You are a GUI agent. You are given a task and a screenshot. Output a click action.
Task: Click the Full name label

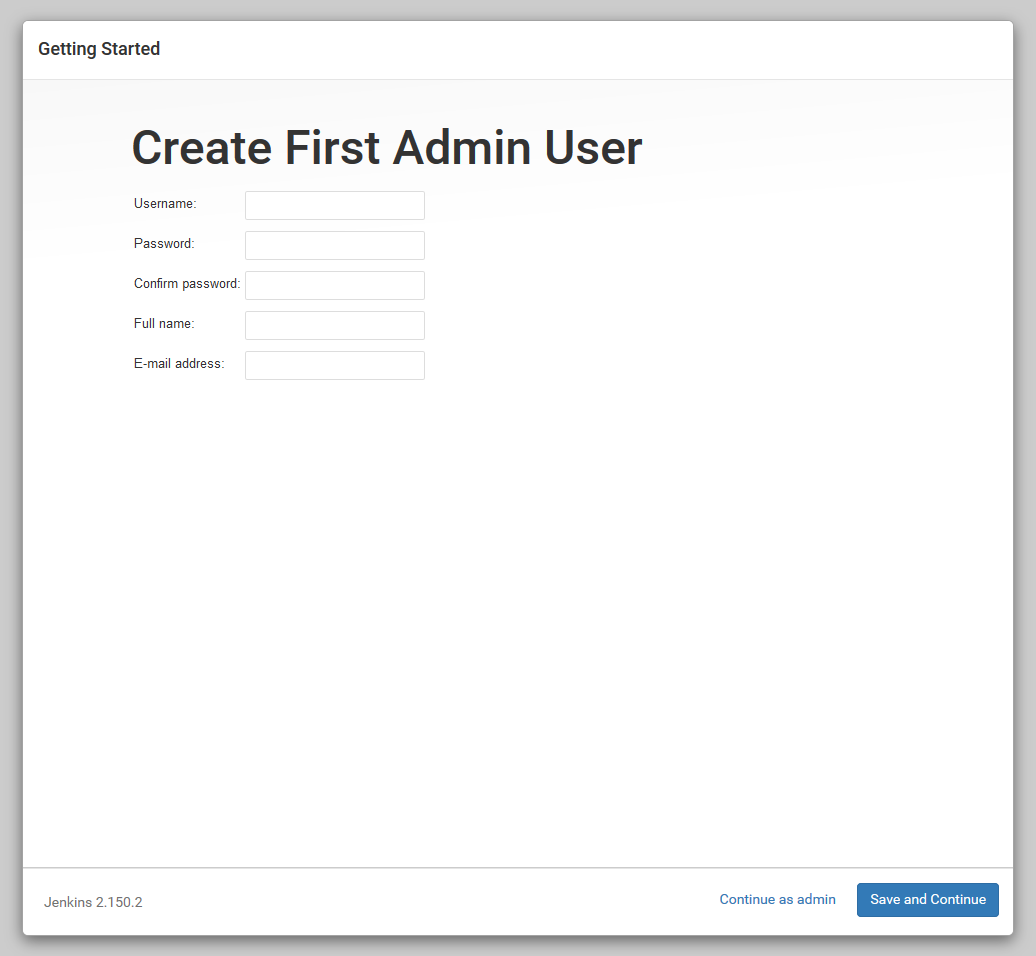164,324
